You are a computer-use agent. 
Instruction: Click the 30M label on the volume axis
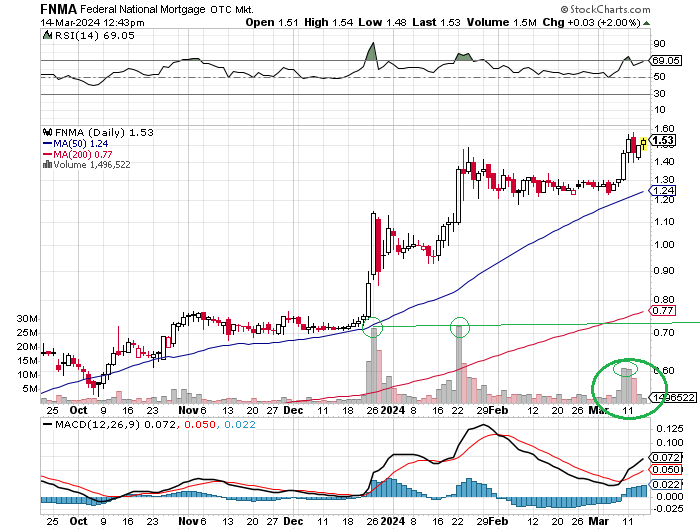(x=27, y=319)
